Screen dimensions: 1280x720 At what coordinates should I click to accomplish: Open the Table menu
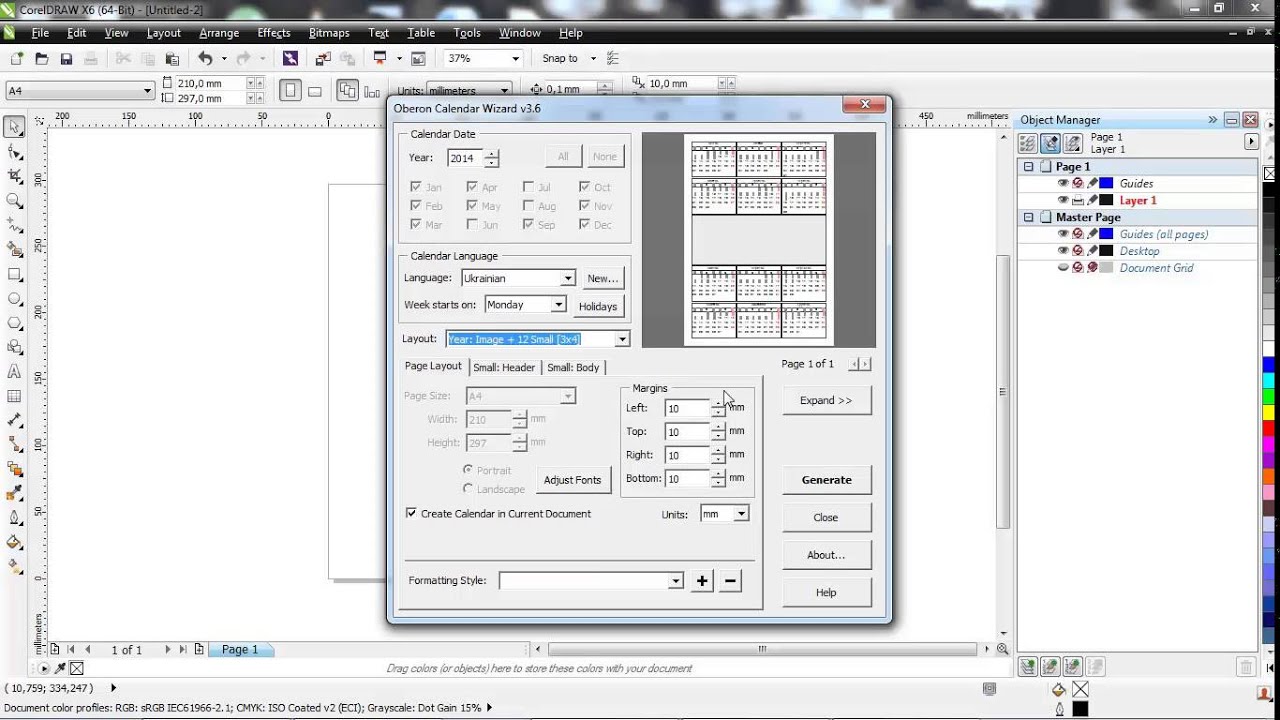pos(421,33)
